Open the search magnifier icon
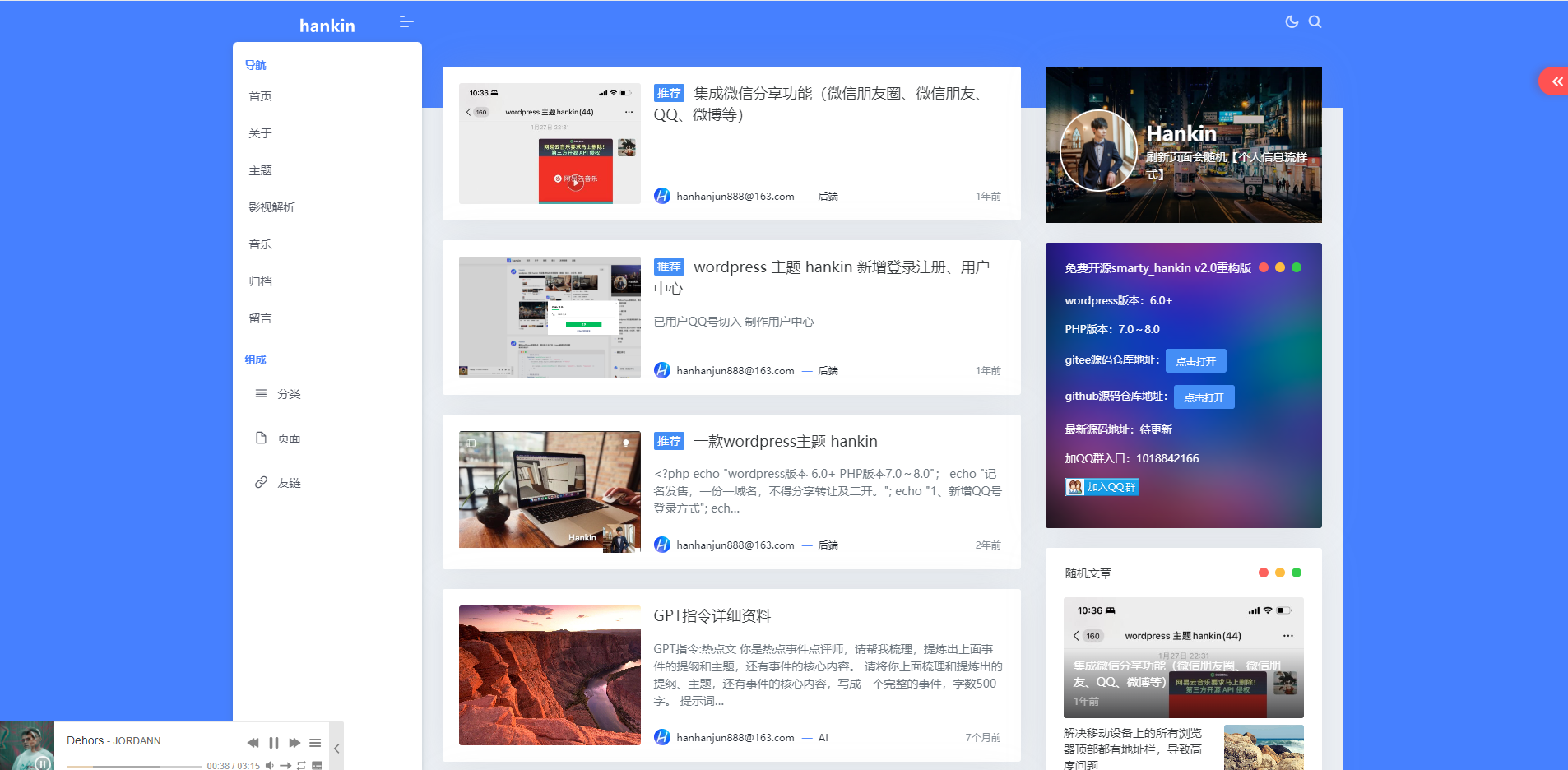 [x=1315, y=21]
